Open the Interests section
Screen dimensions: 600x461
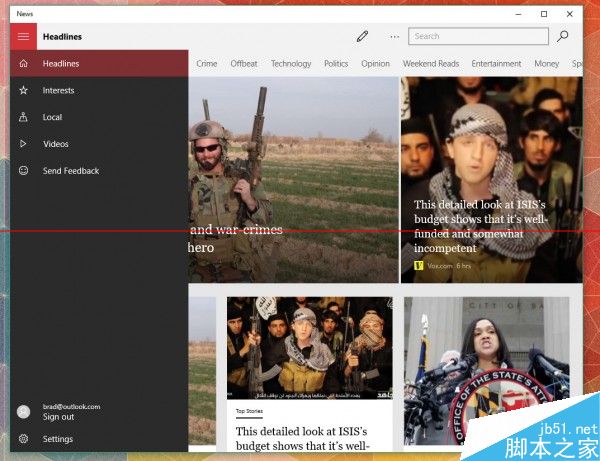[99, 90]
